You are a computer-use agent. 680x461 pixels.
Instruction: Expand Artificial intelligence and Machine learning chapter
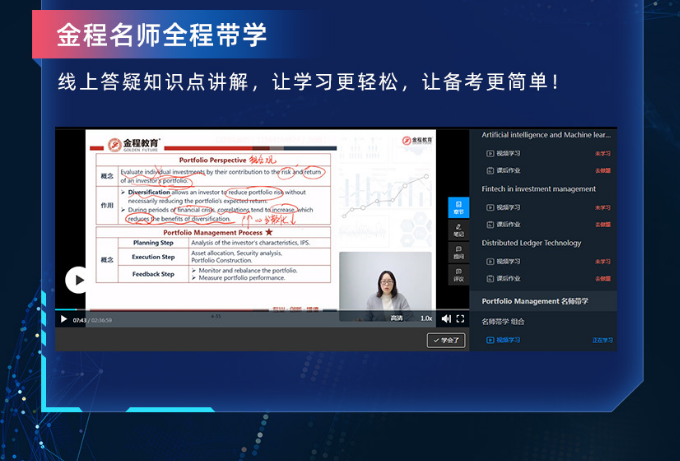tap(546, 135)
